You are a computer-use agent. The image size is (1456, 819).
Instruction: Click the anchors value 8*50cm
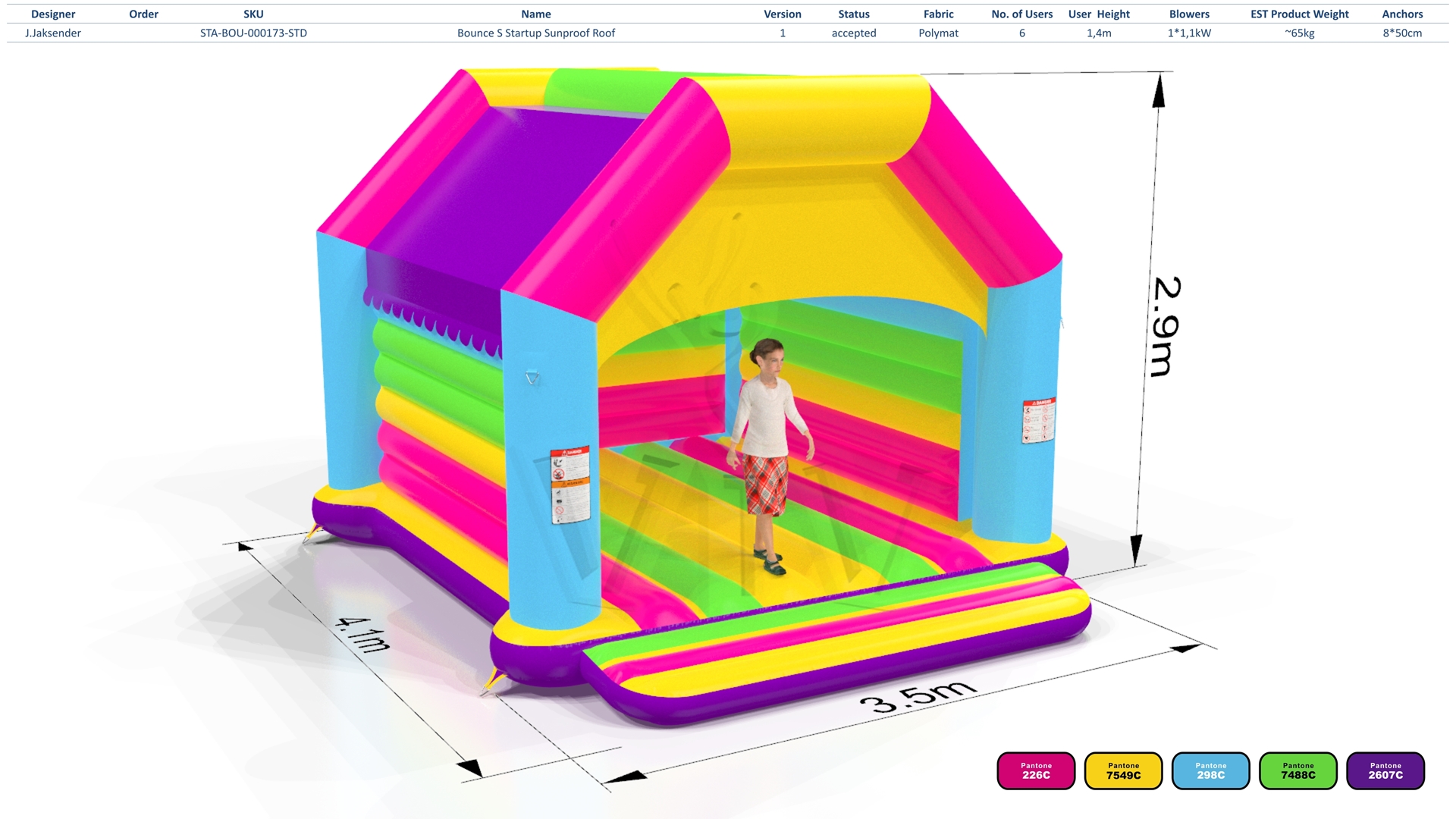pos(1402,33)
